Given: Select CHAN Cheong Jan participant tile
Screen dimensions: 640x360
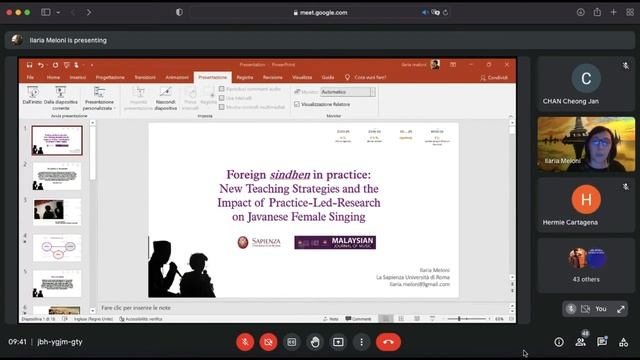Looking at the screenshot, I should tap(586, 84).
